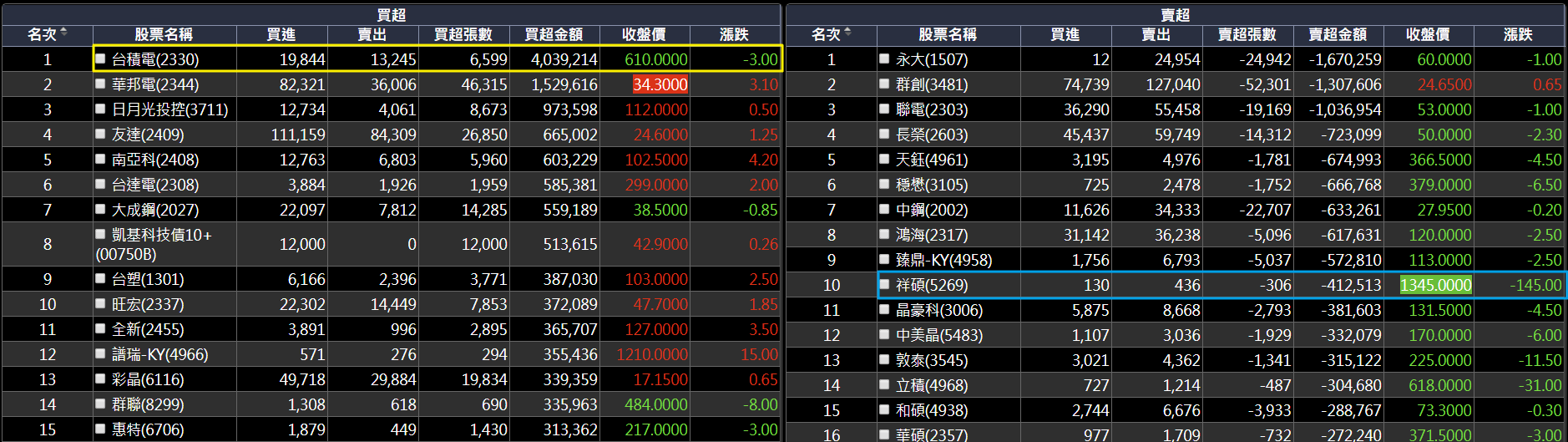Open stock 鴻海(2317)
1568x442 pixels.
(932, 235)
